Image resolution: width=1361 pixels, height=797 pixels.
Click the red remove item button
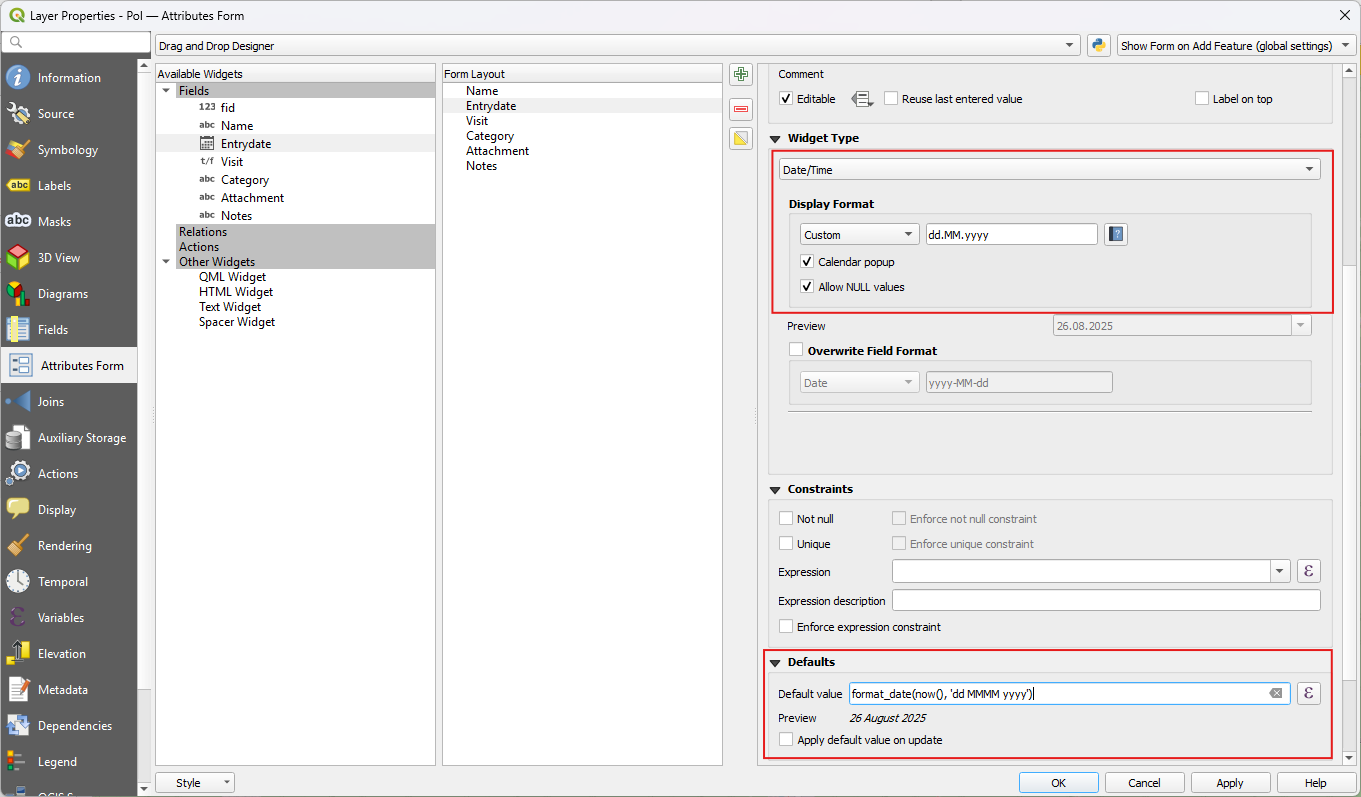pyautogui.click(x=741, y=108)
